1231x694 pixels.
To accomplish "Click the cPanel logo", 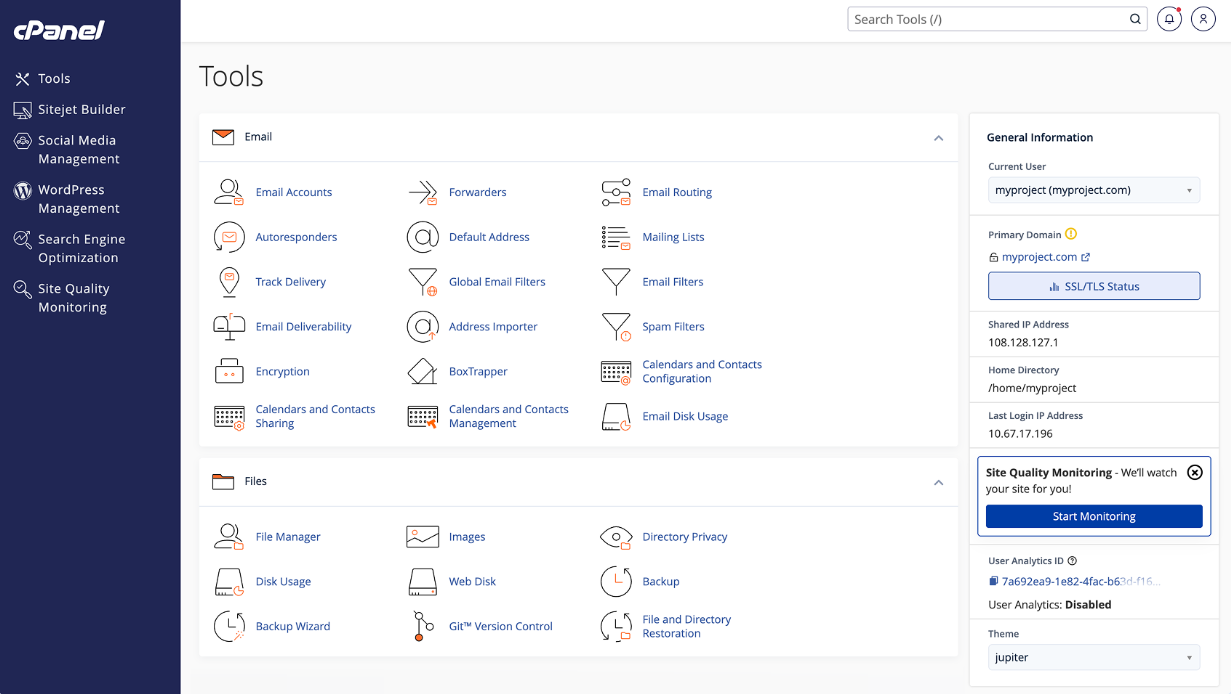I will pos(59,30).
